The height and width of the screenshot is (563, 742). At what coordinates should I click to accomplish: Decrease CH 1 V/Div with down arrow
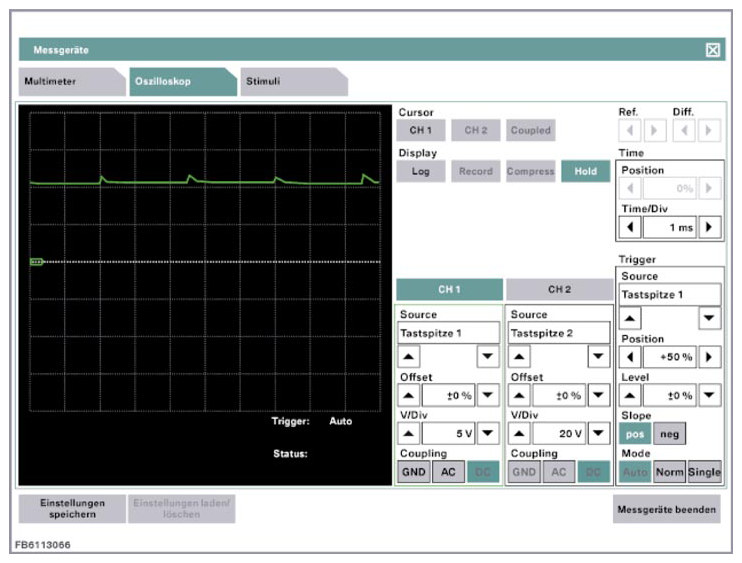[488, 433]
